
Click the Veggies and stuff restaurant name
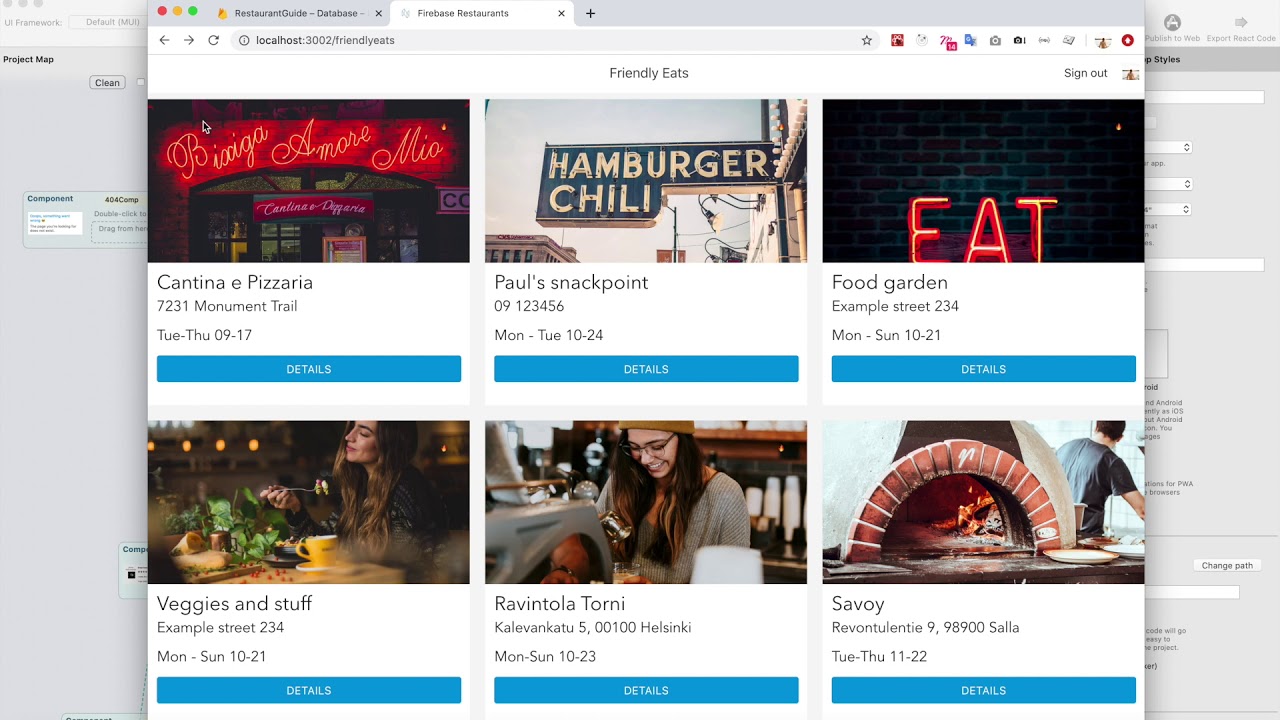235,604
